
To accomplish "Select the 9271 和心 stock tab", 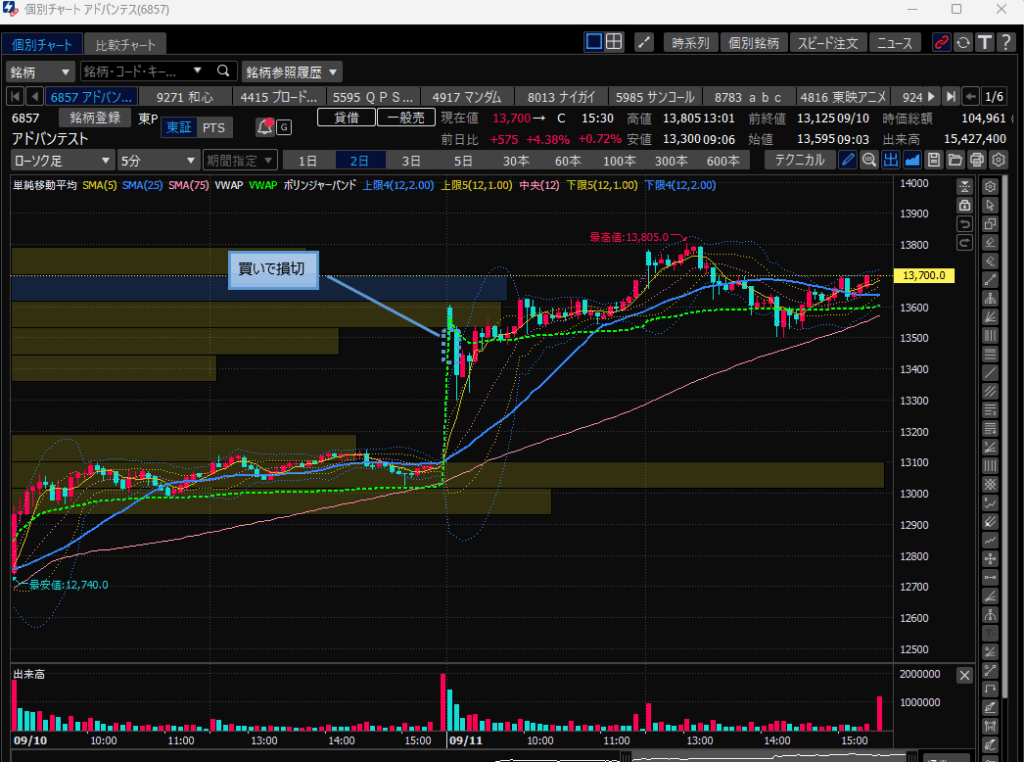I will coord(185,97).
